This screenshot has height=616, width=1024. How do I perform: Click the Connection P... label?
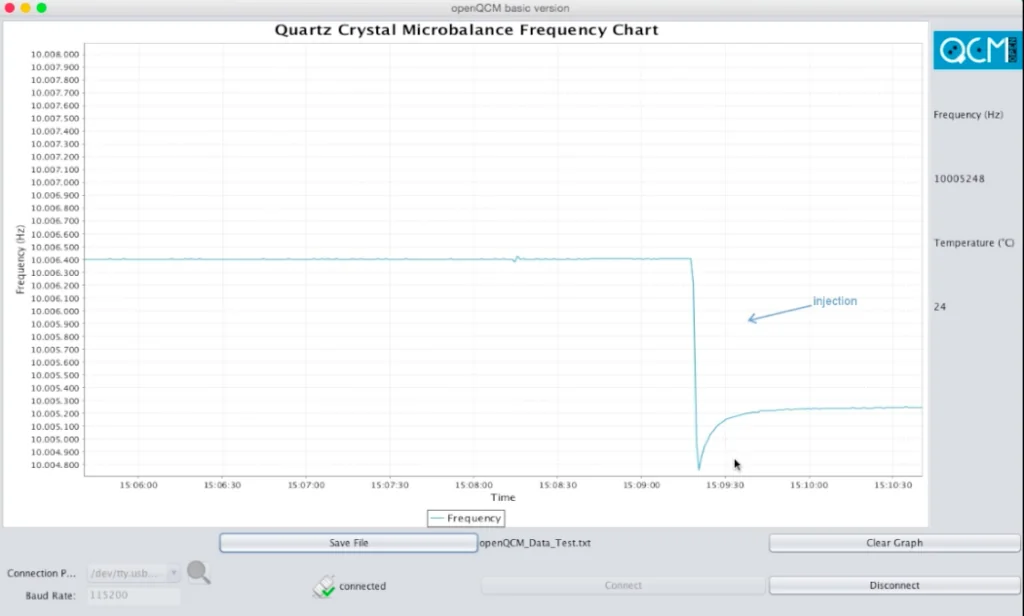(x=41, y=573)
